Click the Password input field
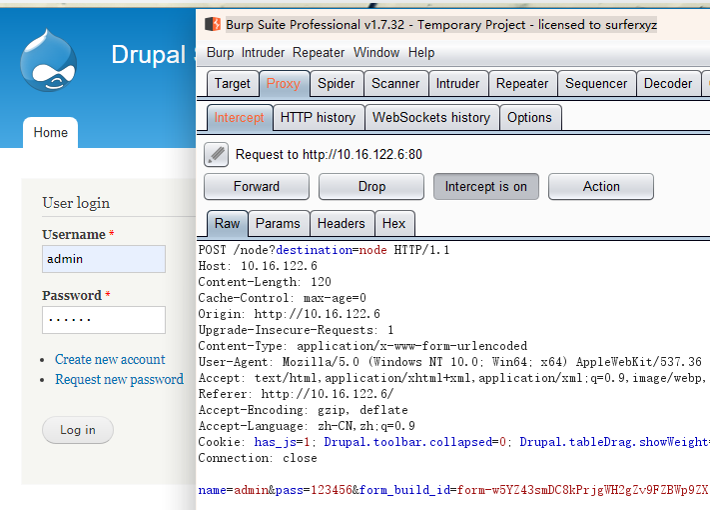710x510 pixels. pyautogui.click(x=104, y=320)
